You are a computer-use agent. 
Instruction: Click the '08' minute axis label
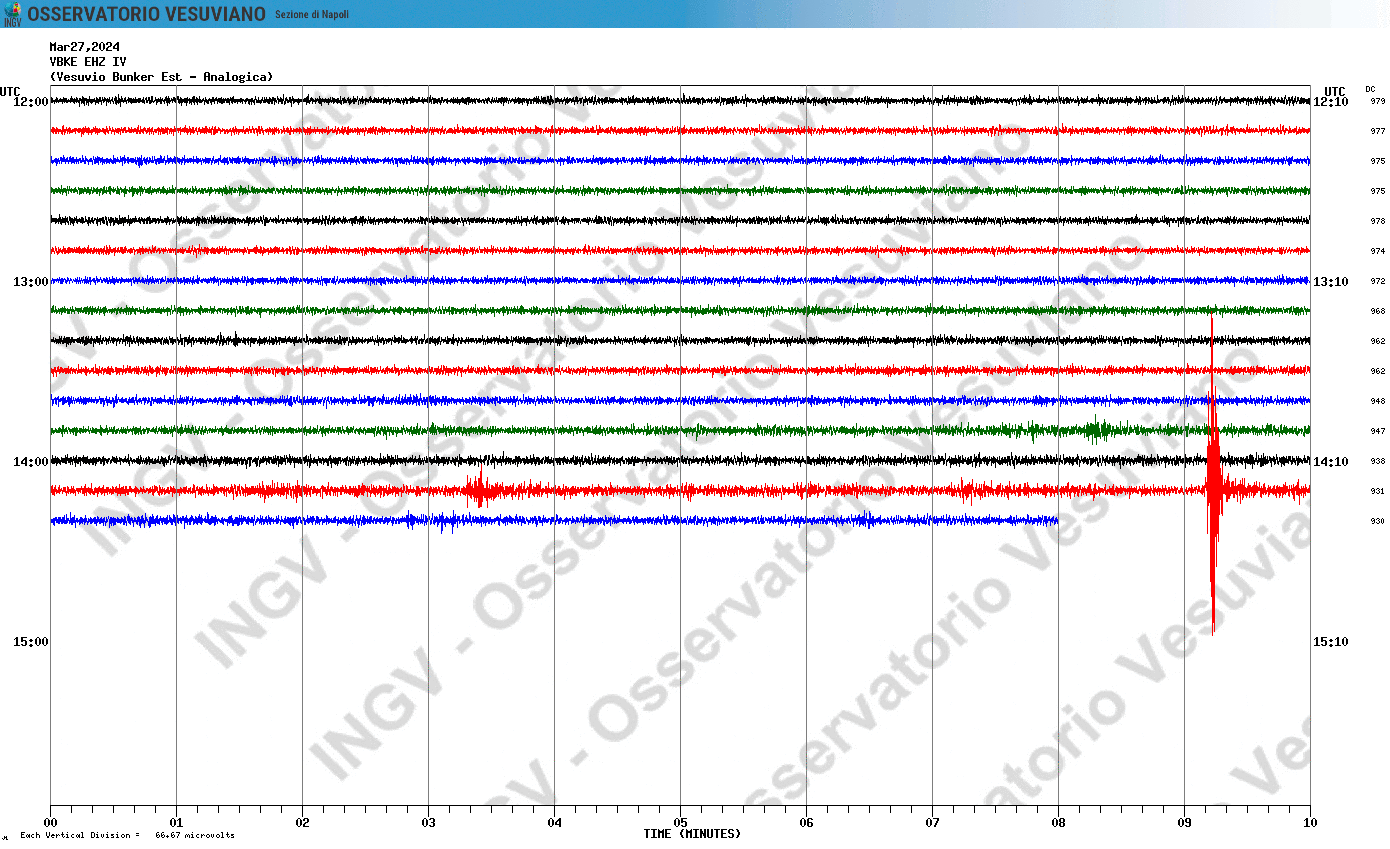(1058, 823)
